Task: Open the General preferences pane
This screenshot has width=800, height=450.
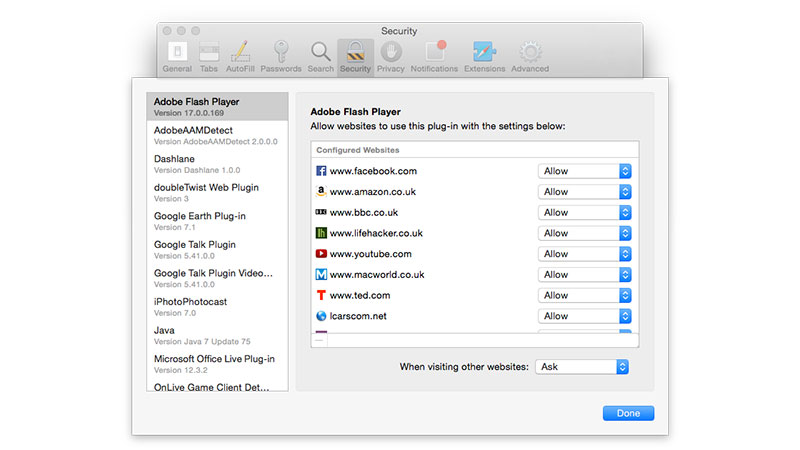Action: [177, 57]
